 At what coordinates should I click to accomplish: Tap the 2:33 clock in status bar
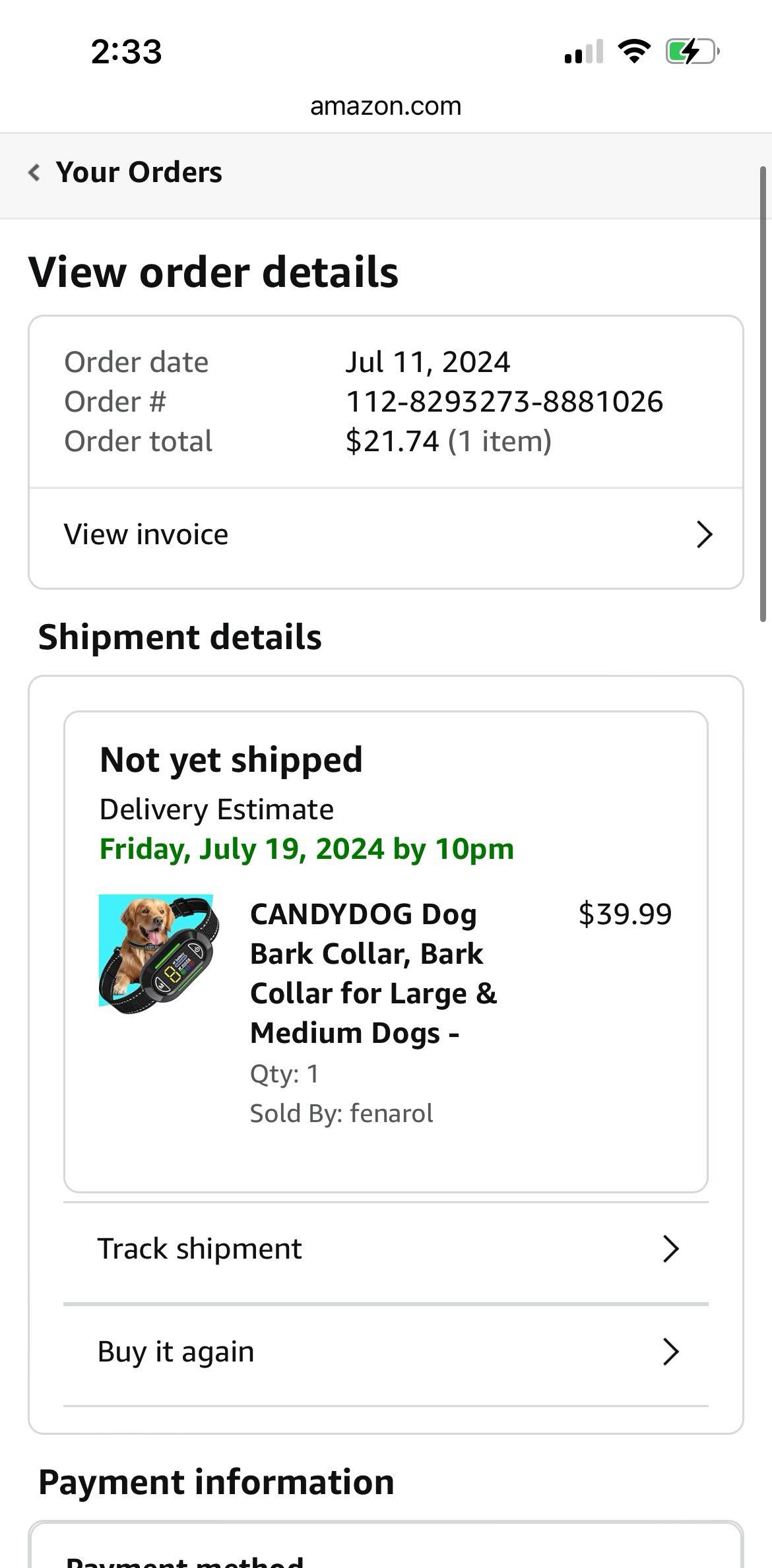point(127,52)
